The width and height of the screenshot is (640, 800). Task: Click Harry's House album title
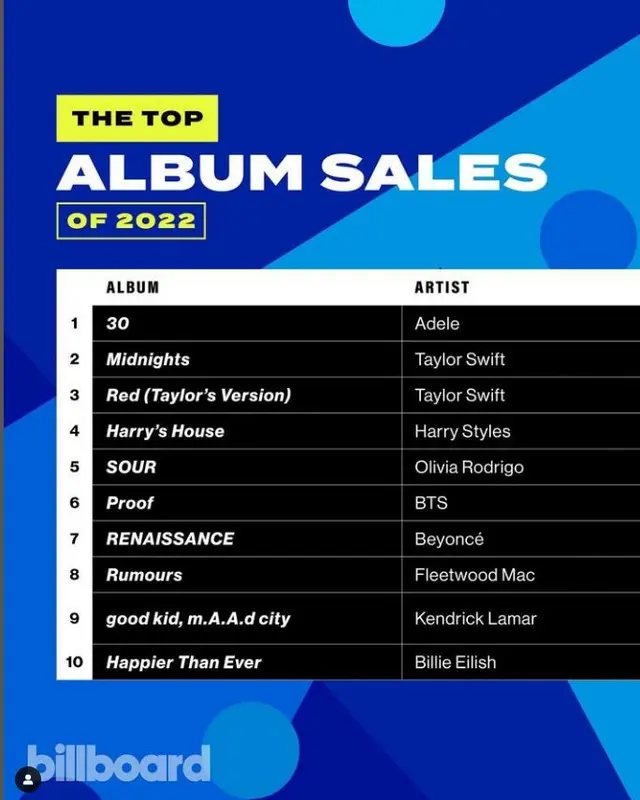pos(165,432)
